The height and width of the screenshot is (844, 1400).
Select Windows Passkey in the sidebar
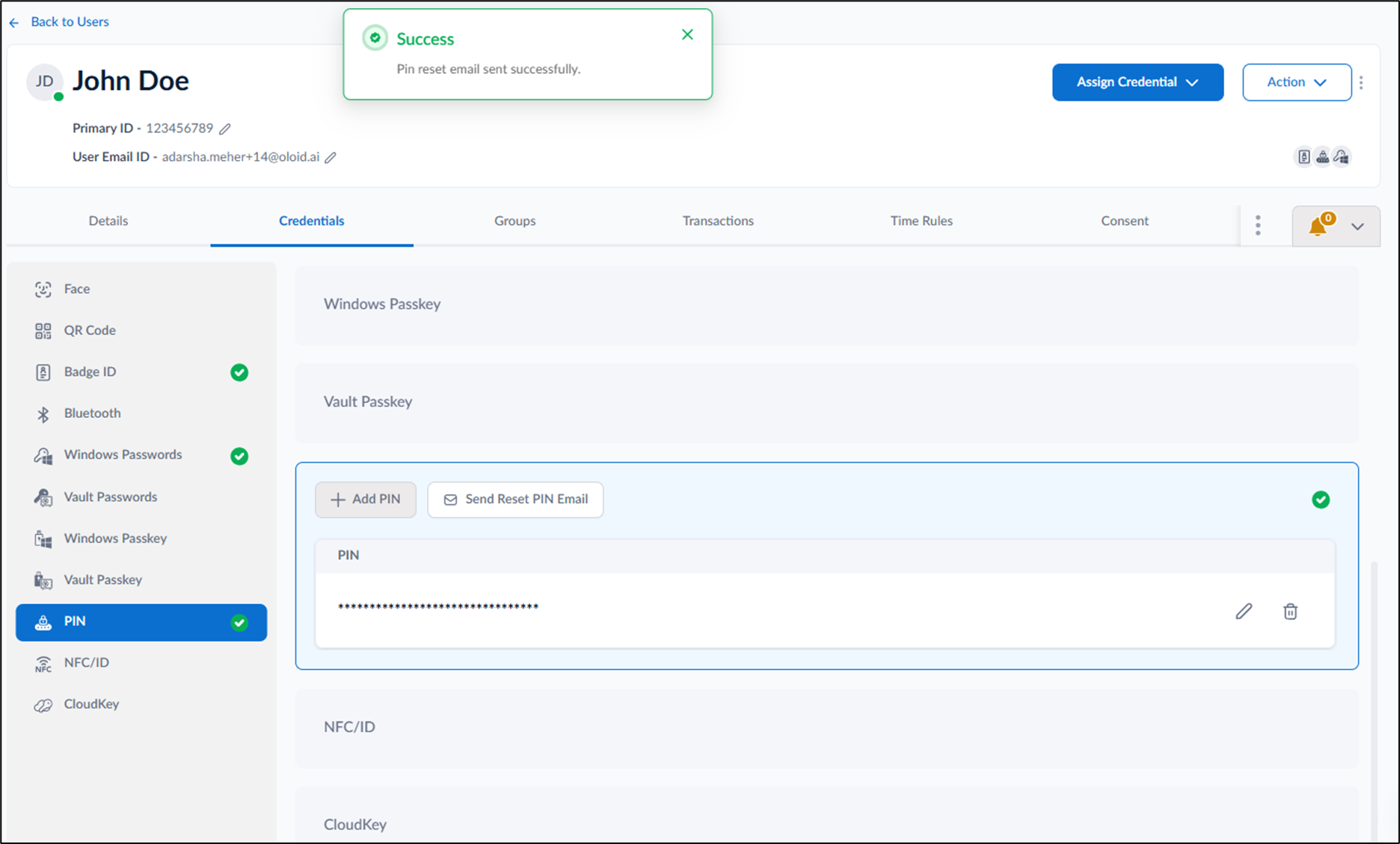(x=141, y=538)
